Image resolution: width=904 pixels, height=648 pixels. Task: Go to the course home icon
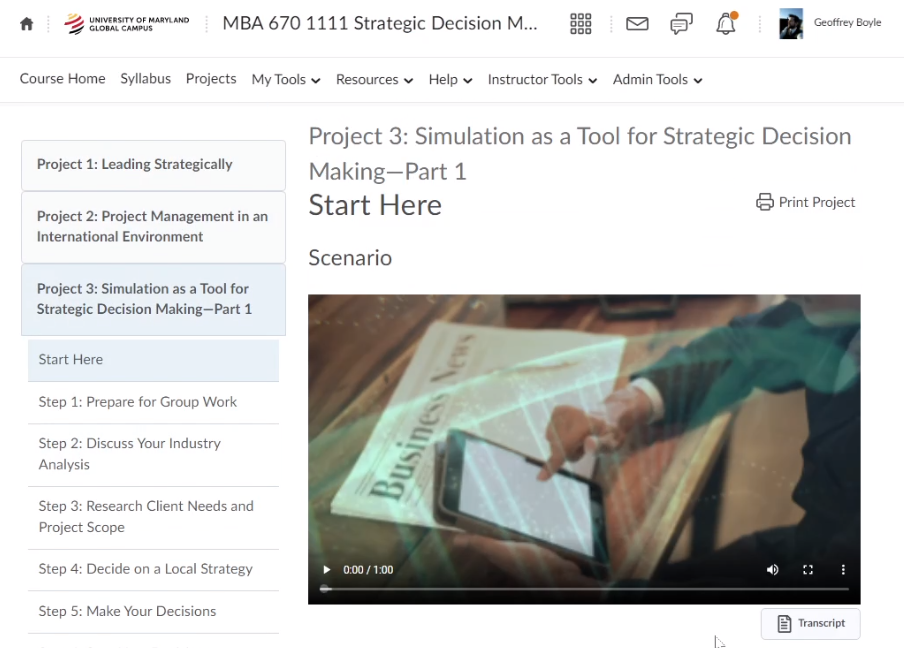click(x=27, y=24)
